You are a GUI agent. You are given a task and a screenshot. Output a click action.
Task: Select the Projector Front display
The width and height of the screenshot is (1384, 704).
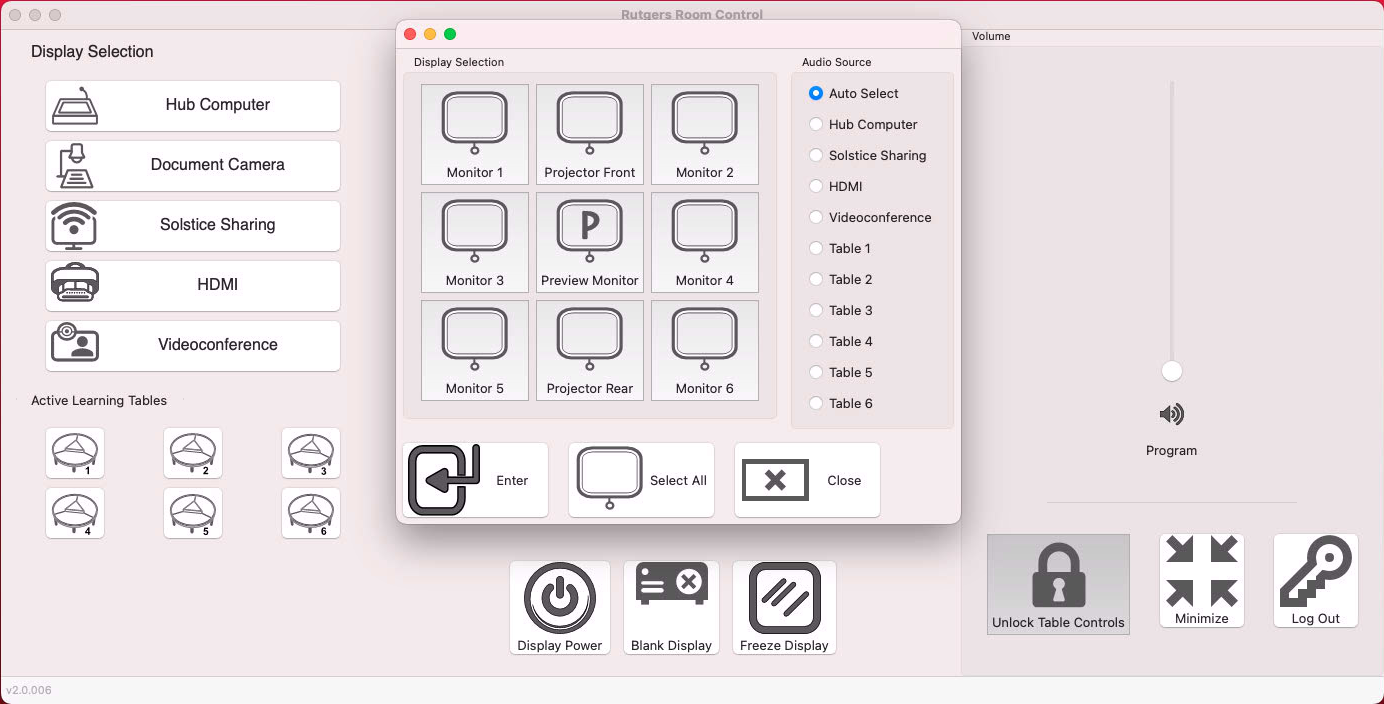coord(589,134)
